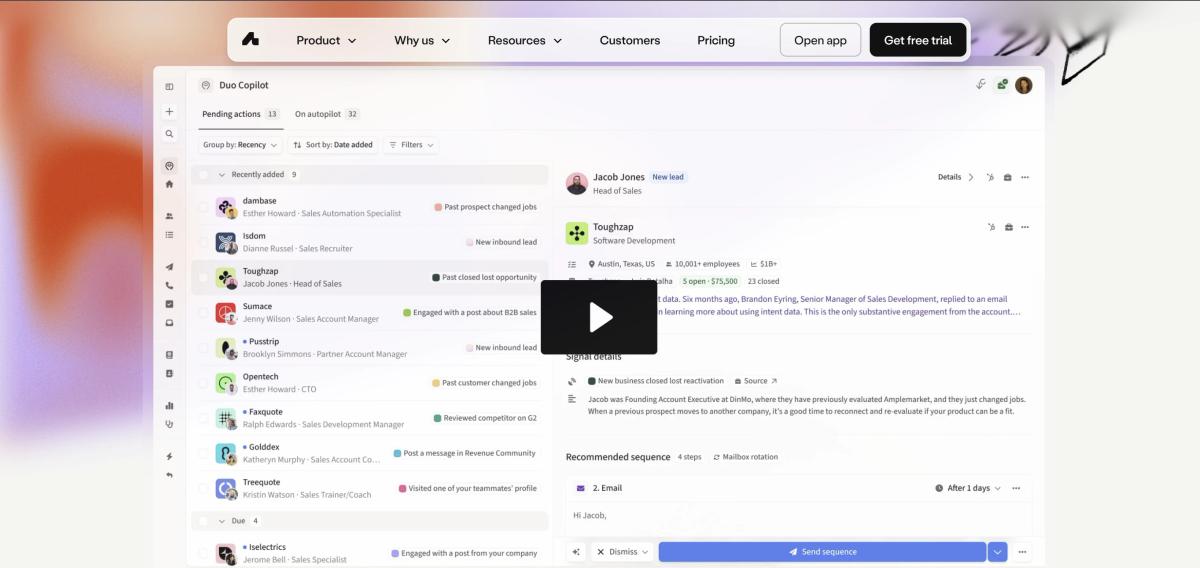Viewport: 1200px width, 568px height.
Task: Click Mailbox rotation in Recommended sequence
Action: click(x=745, y=457)
